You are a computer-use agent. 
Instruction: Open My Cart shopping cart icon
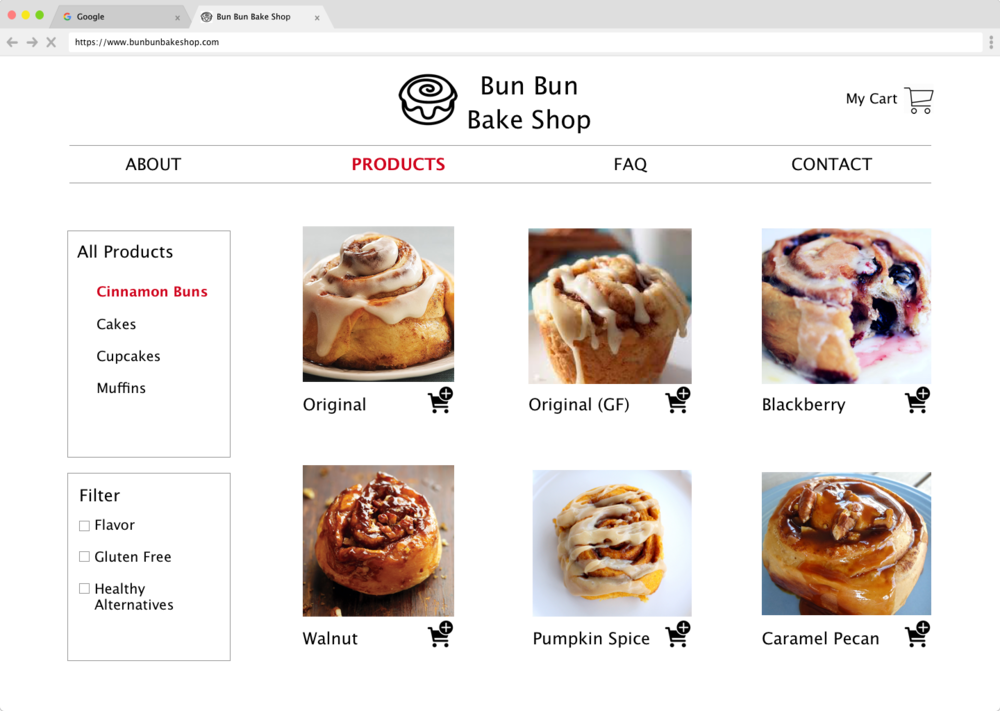(919, 100)
